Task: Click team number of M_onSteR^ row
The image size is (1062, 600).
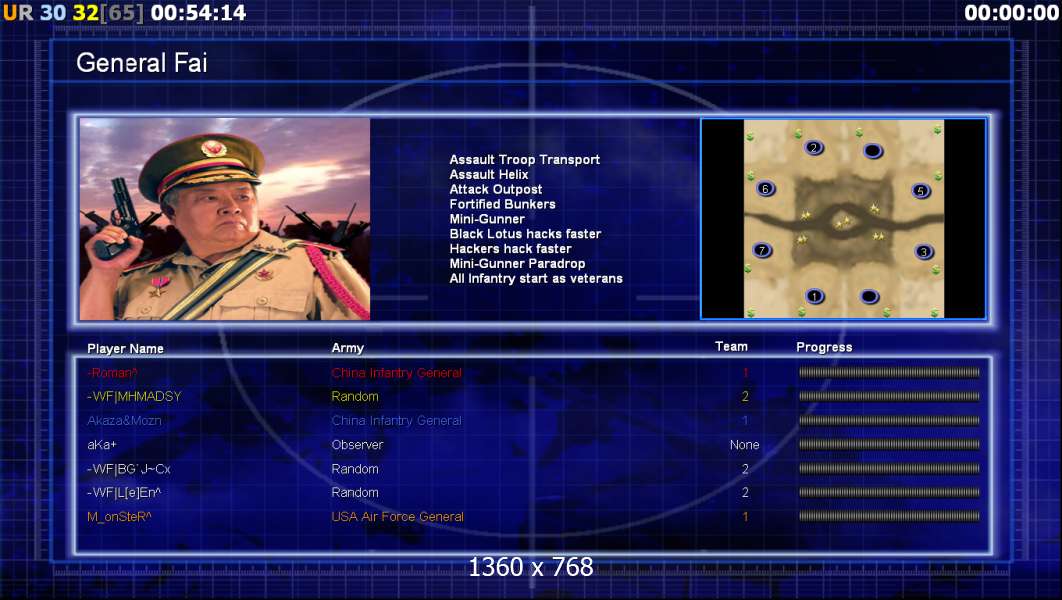Action: point(745,517)
